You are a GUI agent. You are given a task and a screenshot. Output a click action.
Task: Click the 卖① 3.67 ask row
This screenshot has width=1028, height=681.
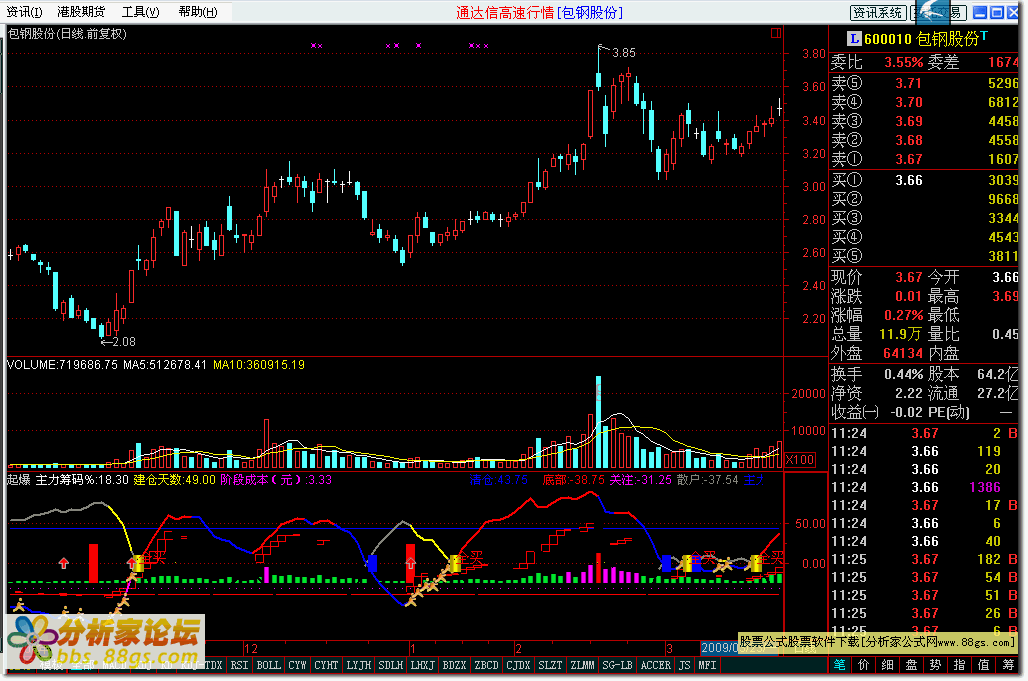tap(924, 159)
